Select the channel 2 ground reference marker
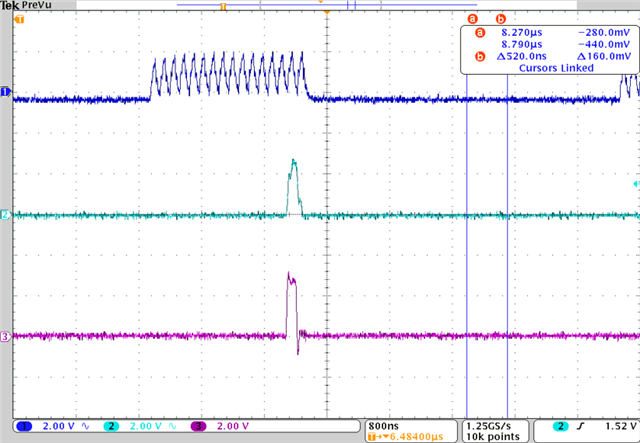 pyautogui.click(x=5, y=215)
